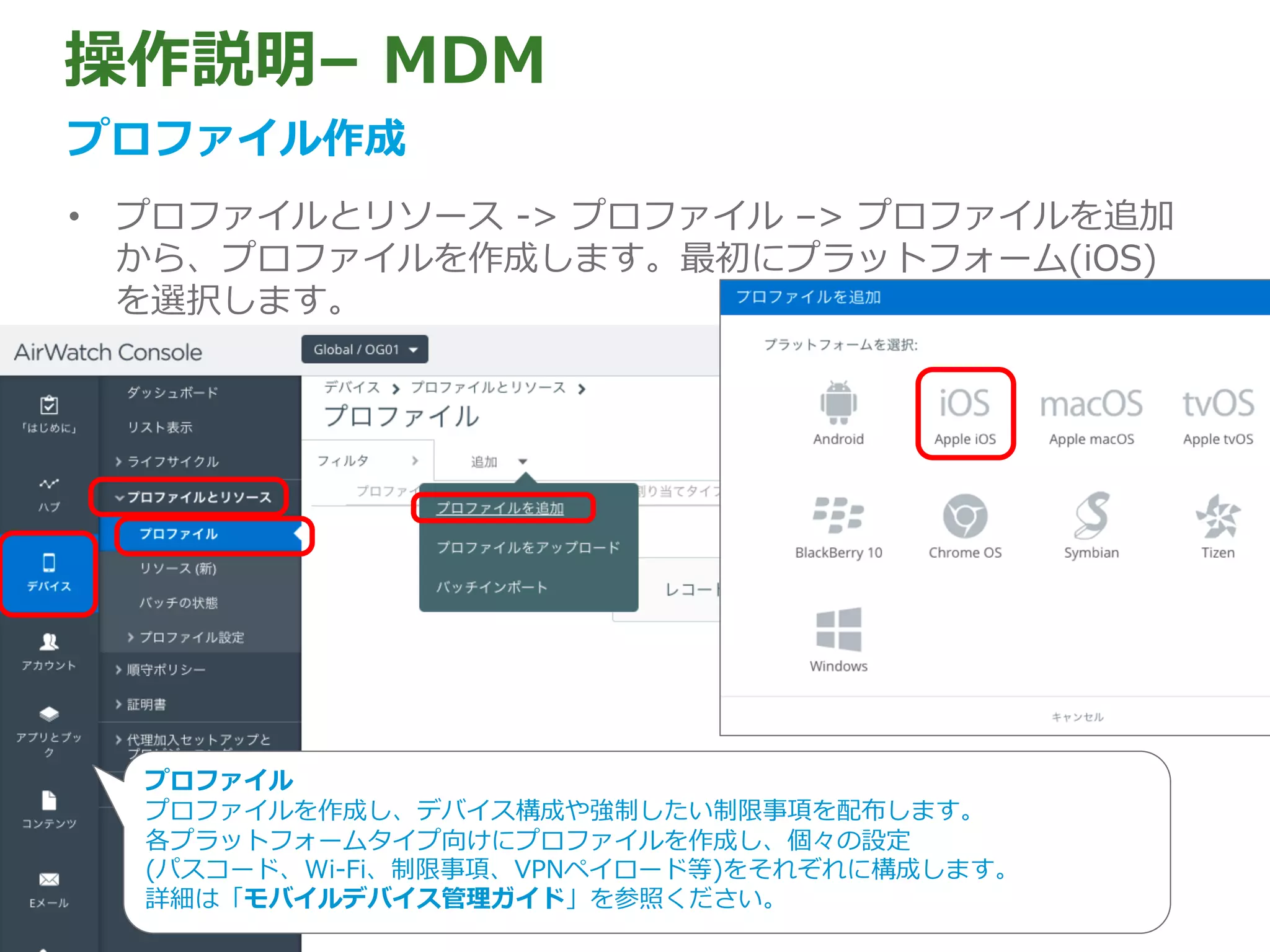Click AirWatch Console logo

(108, 352)
